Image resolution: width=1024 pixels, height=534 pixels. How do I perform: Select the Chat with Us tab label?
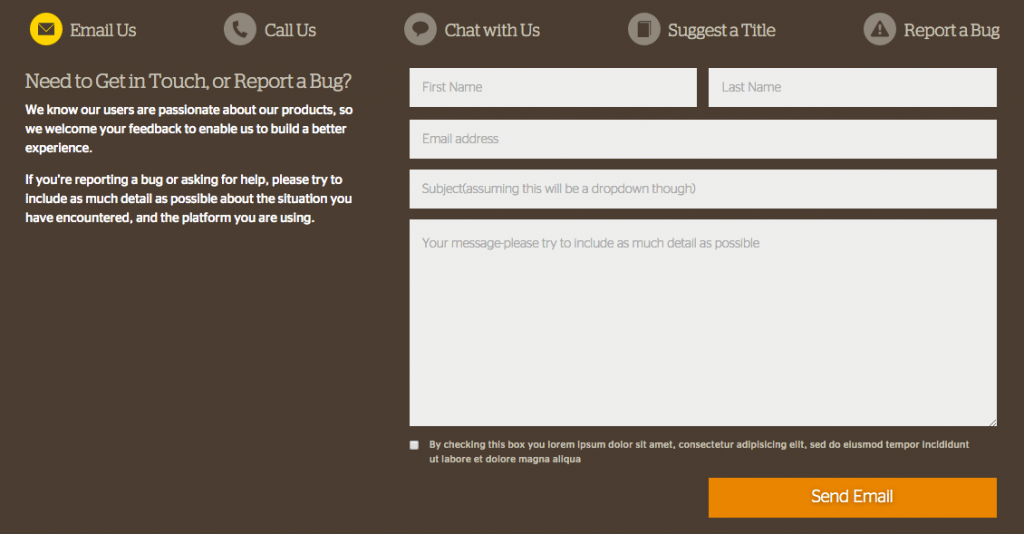[492, 30]
